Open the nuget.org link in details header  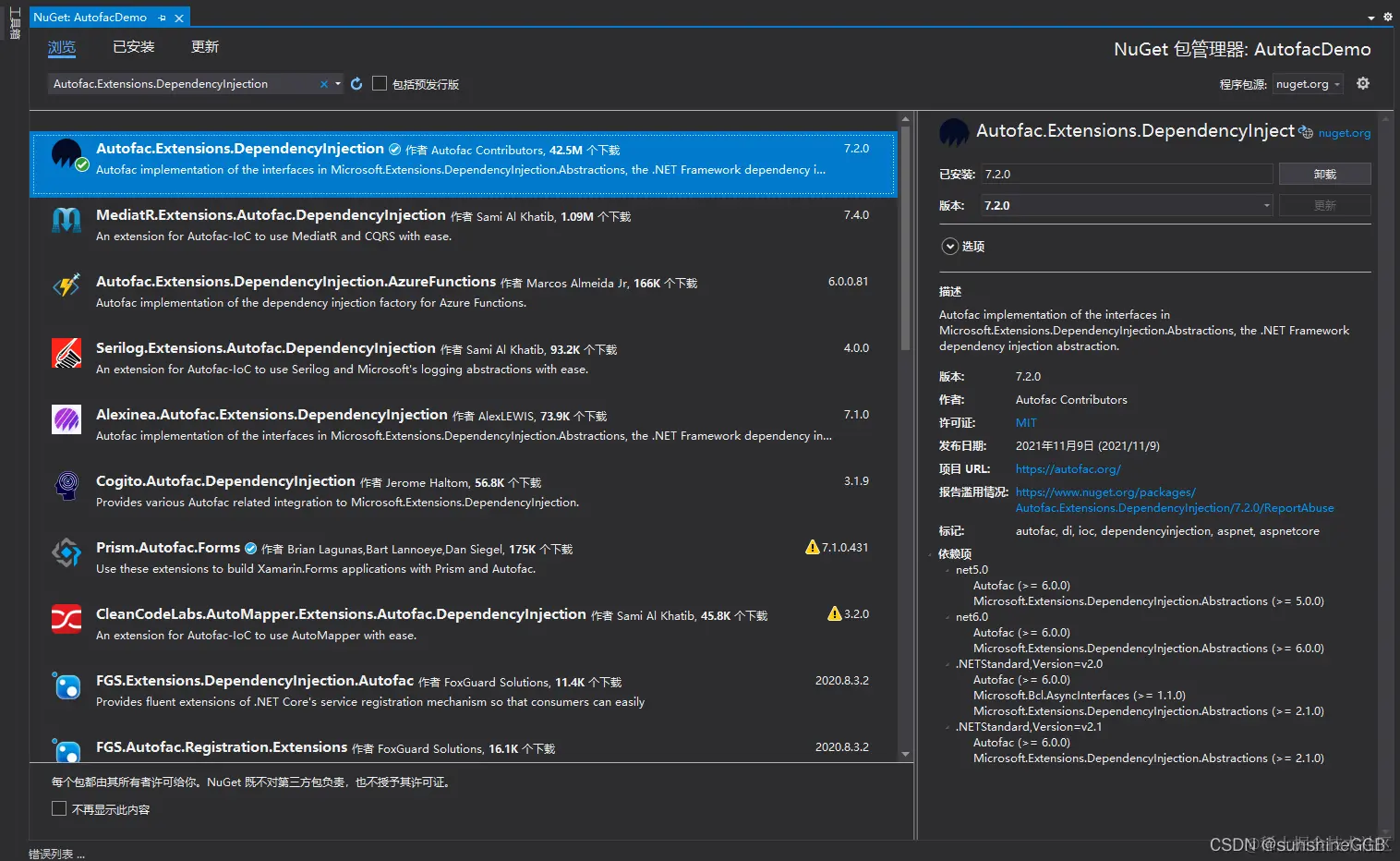pyautogui.click(x=1344, y=133)
